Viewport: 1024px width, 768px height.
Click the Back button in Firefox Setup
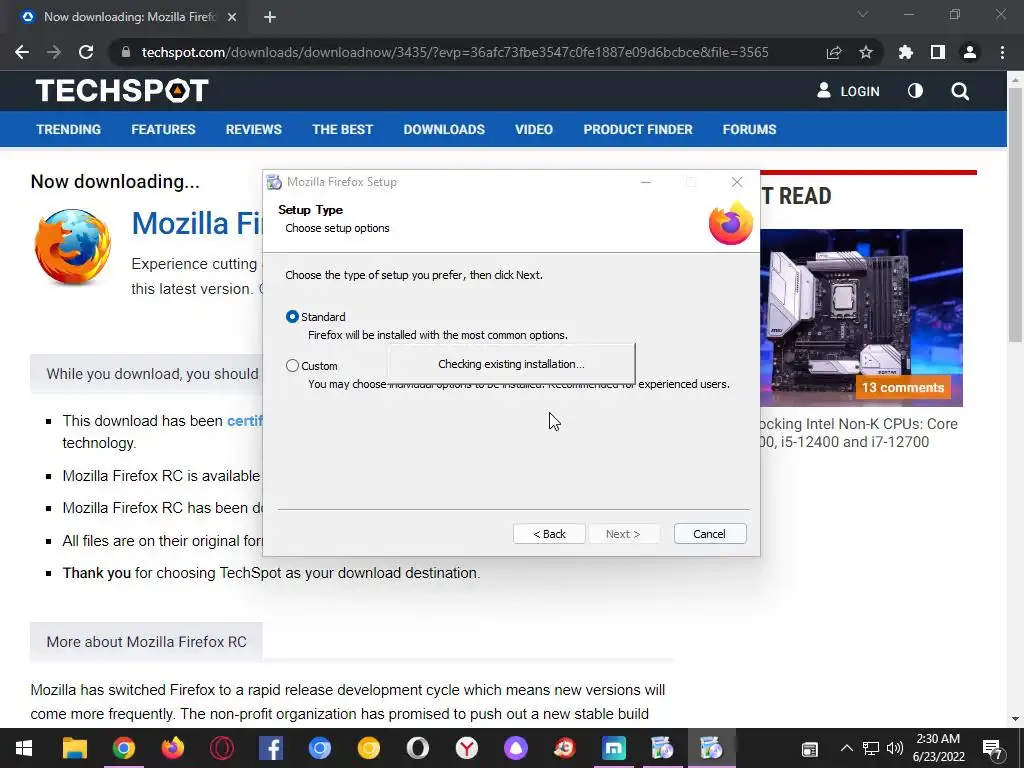click(x=549, y=534)
